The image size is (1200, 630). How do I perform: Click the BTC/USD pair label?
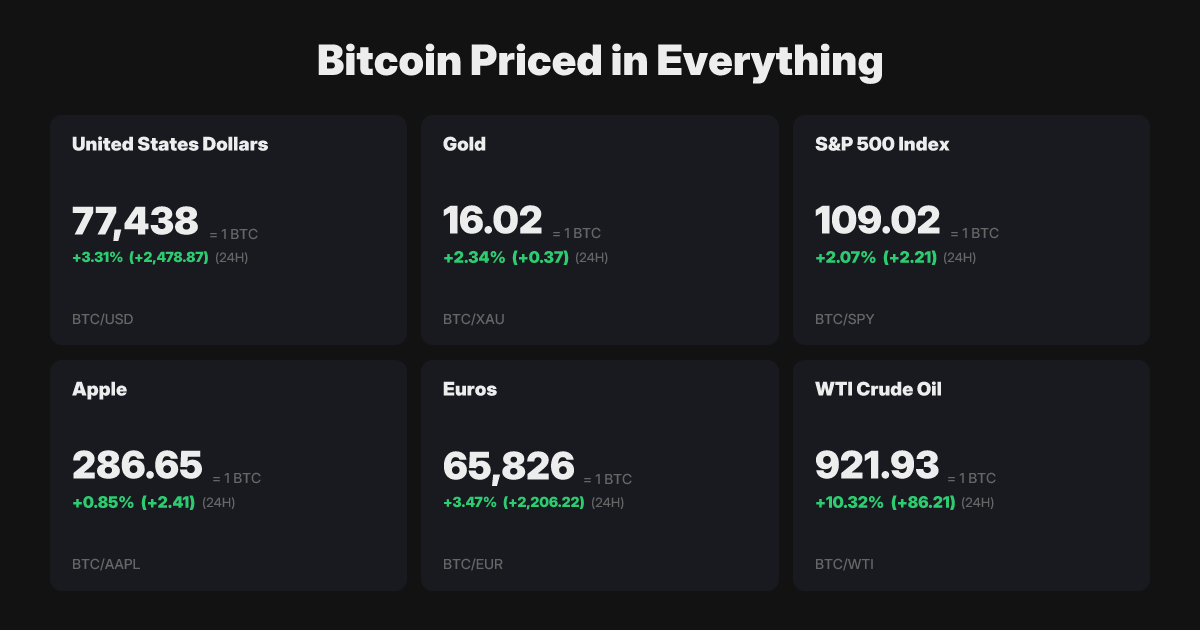(x=102, y=320)
